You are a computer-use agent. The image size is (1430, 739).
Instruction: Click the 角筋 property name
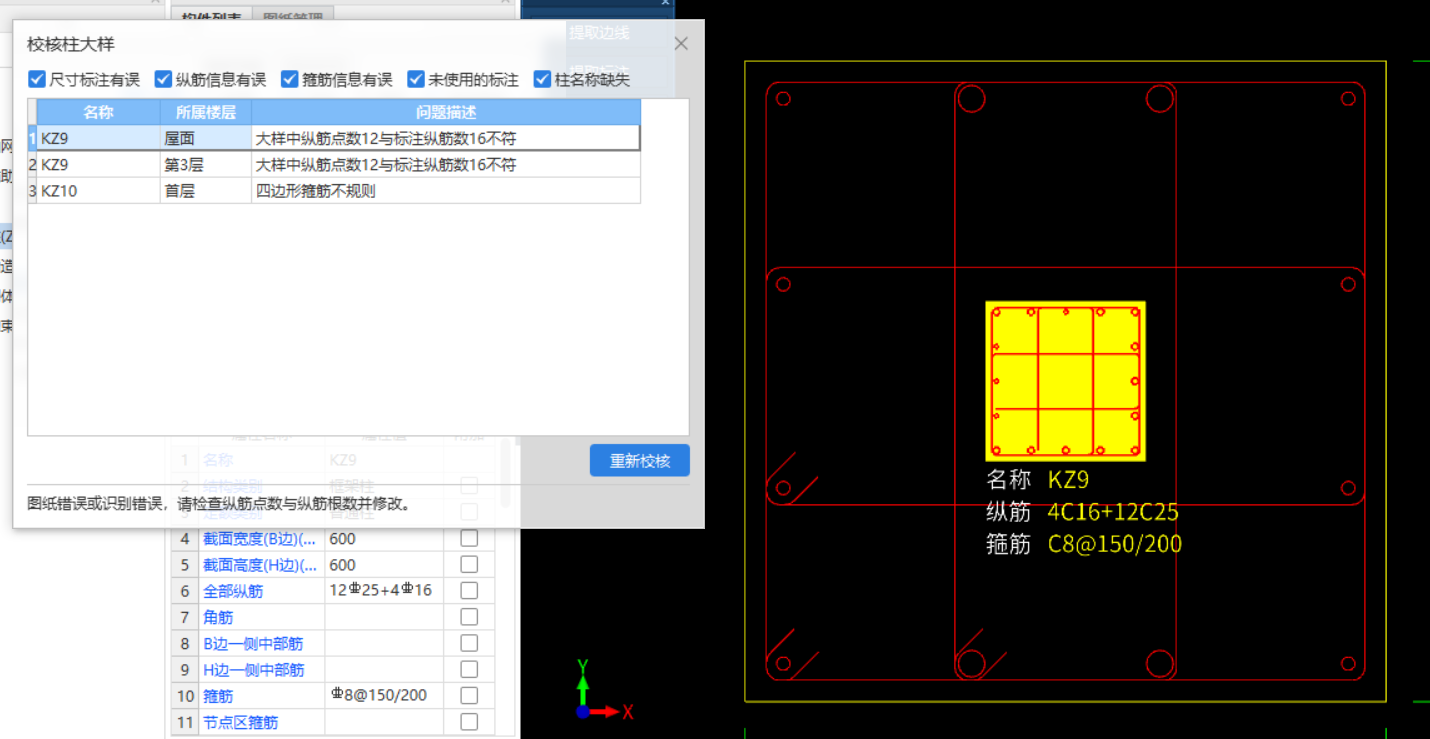(218, 617)
